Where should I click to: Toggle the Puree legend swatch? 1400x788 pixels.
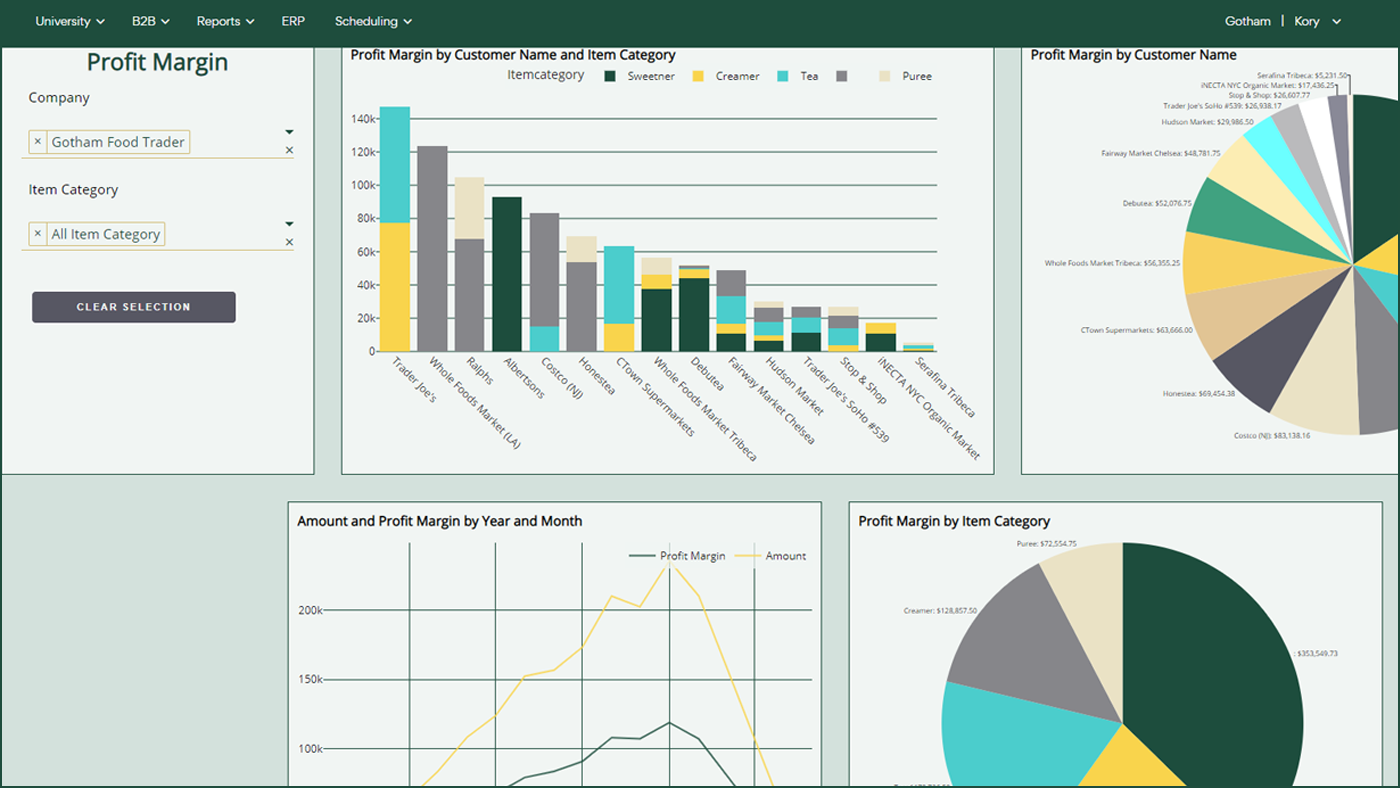coord(885,76)
